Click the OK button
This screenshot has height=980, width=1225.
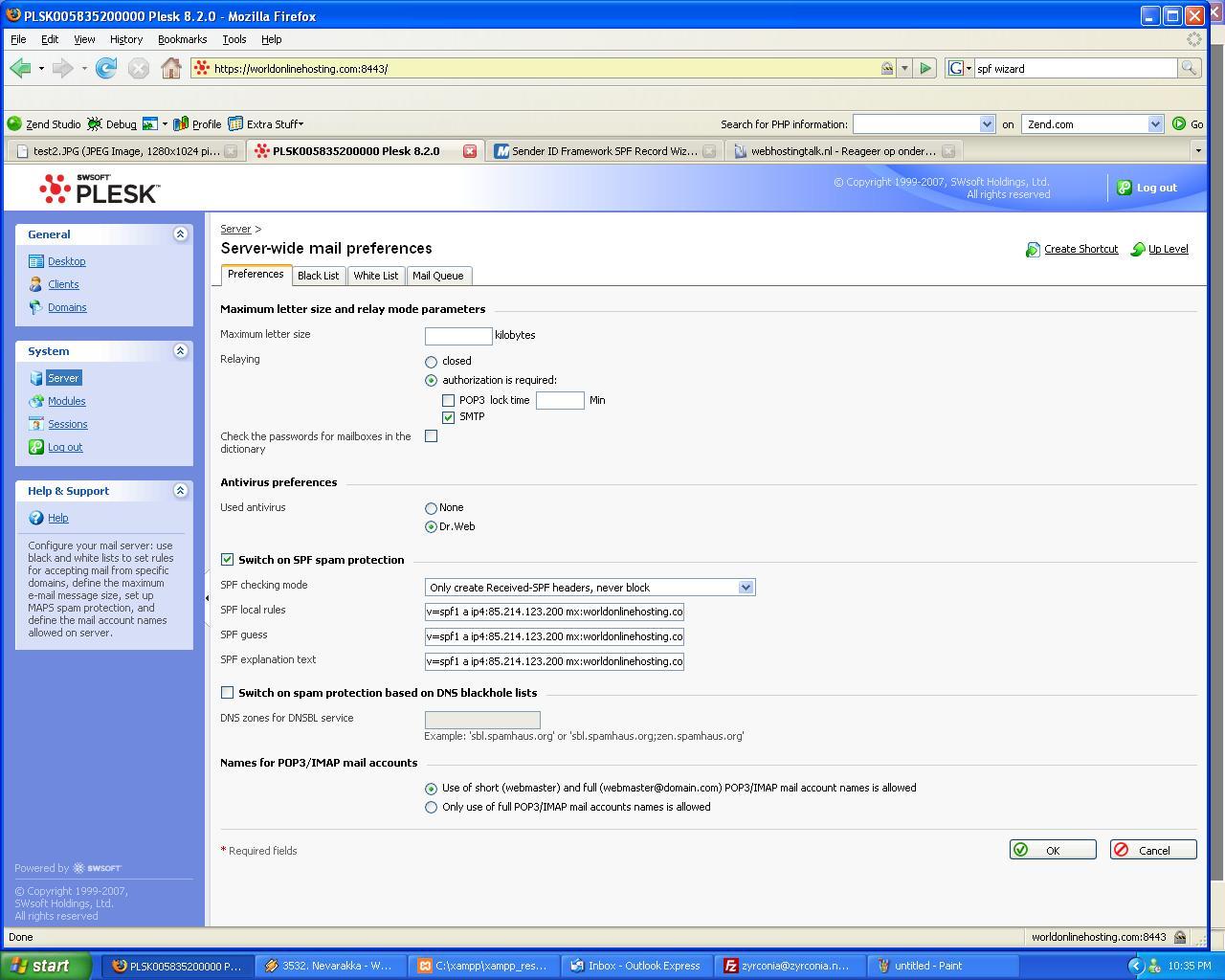coord(1053,850)
